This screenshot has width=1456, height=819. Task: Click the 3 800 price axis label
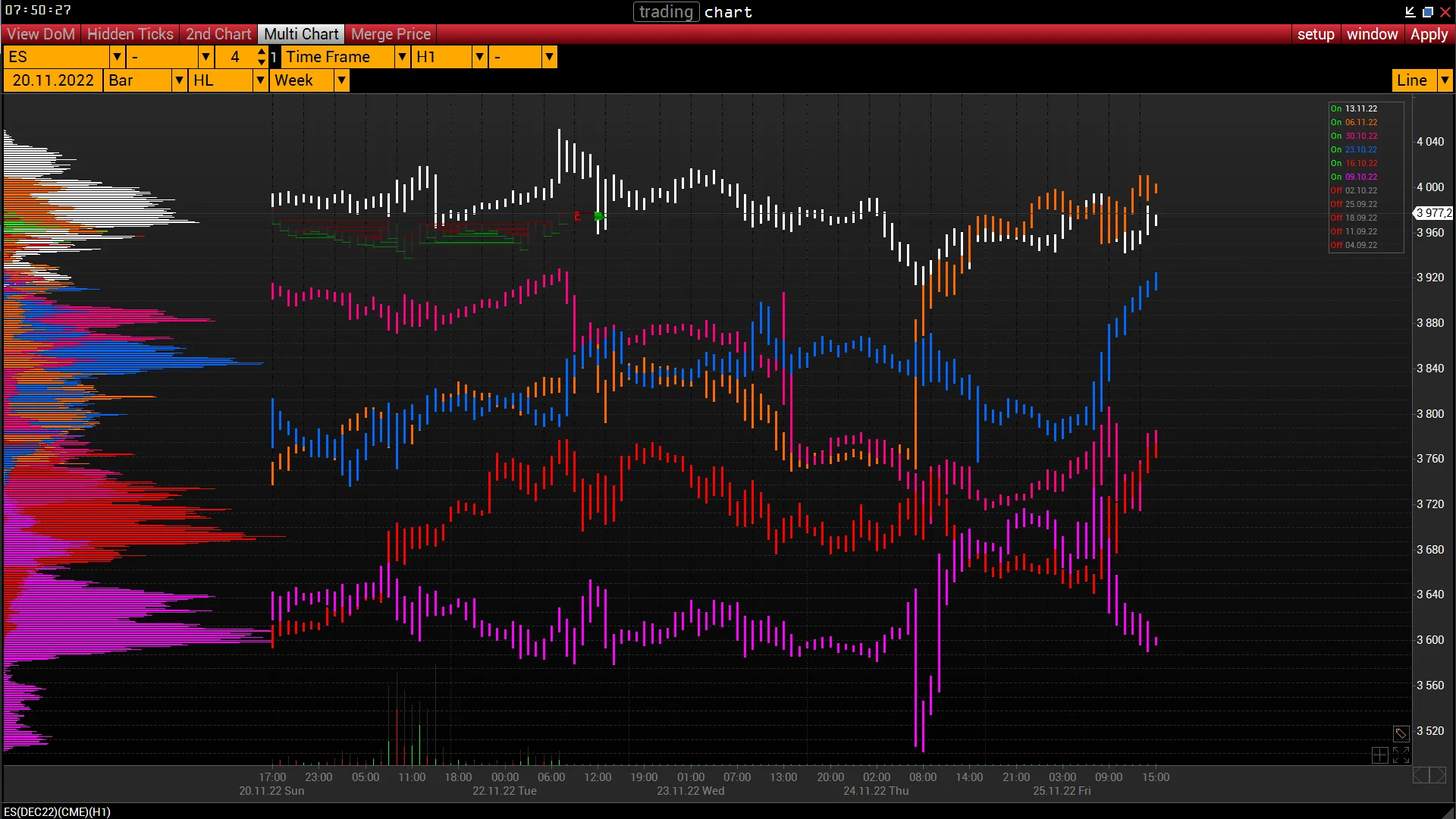[x=1430, y=414]
